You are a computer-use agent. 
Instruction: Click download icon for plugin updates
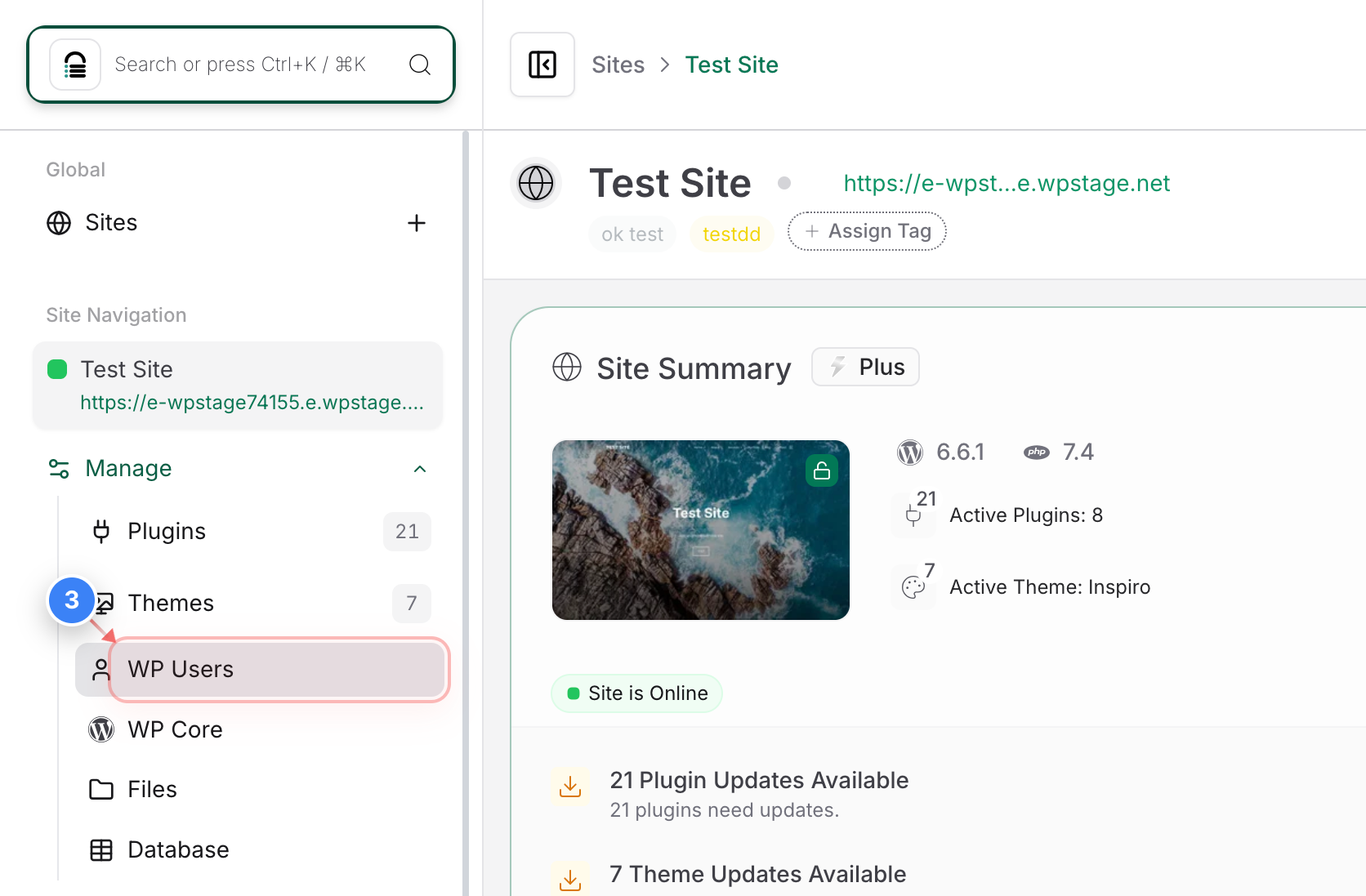[x=570, y=787]
